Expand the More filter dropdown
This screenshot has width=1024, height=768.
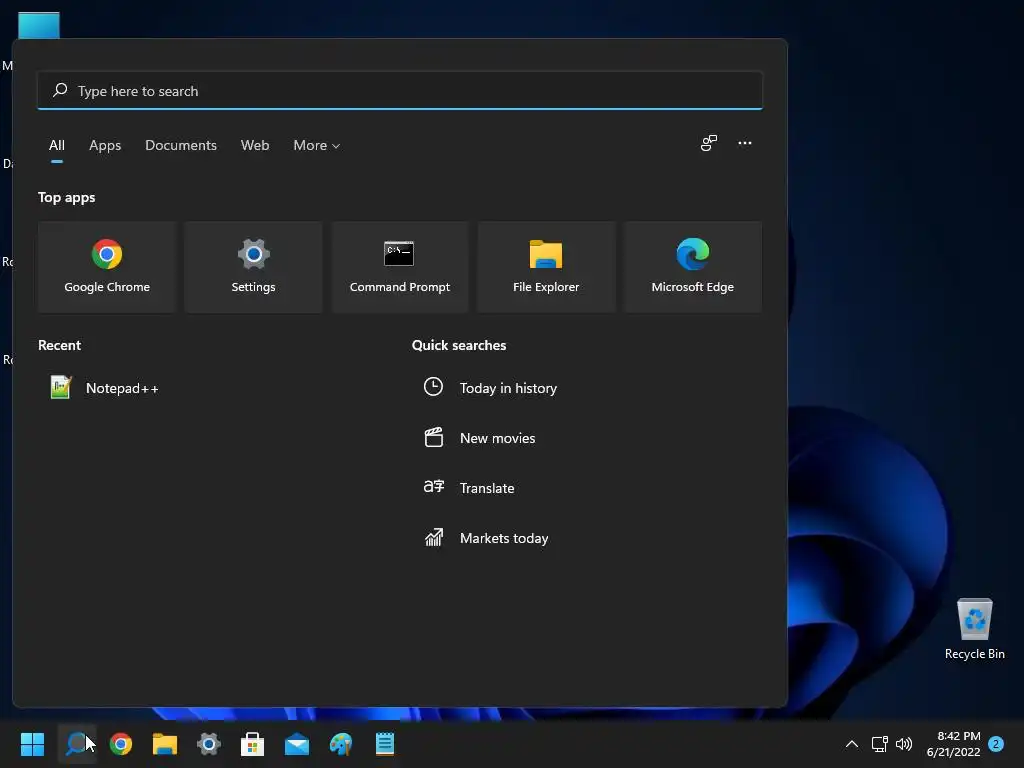[317, 145]
